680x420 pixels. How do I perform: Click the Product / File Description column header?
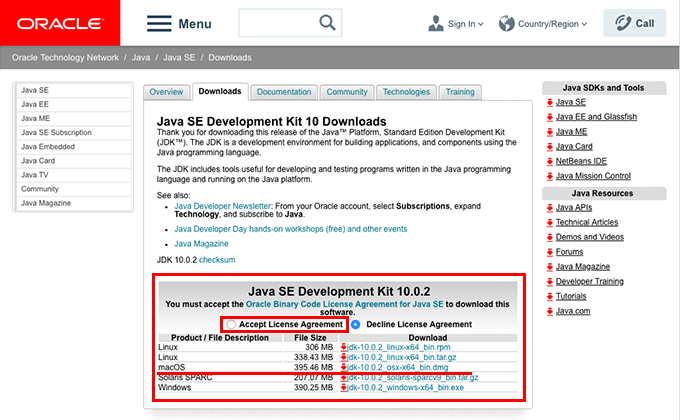[x=220, y=338]
